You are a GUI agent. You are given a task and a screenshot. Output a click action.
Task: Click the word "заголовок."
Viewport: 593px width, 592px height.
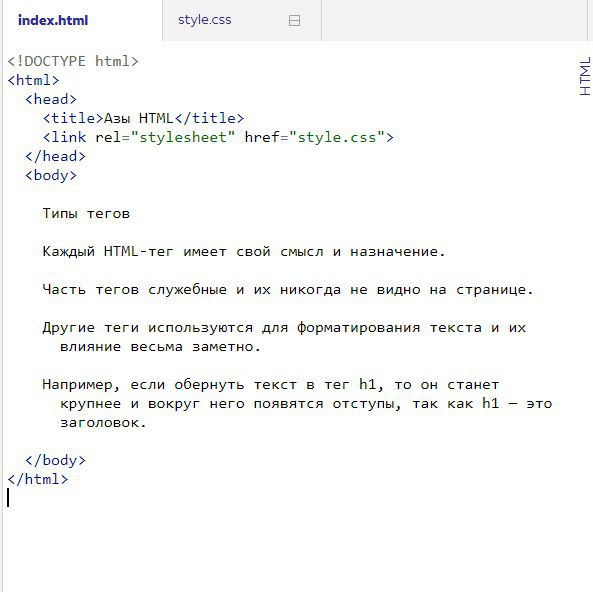[103, 423]
